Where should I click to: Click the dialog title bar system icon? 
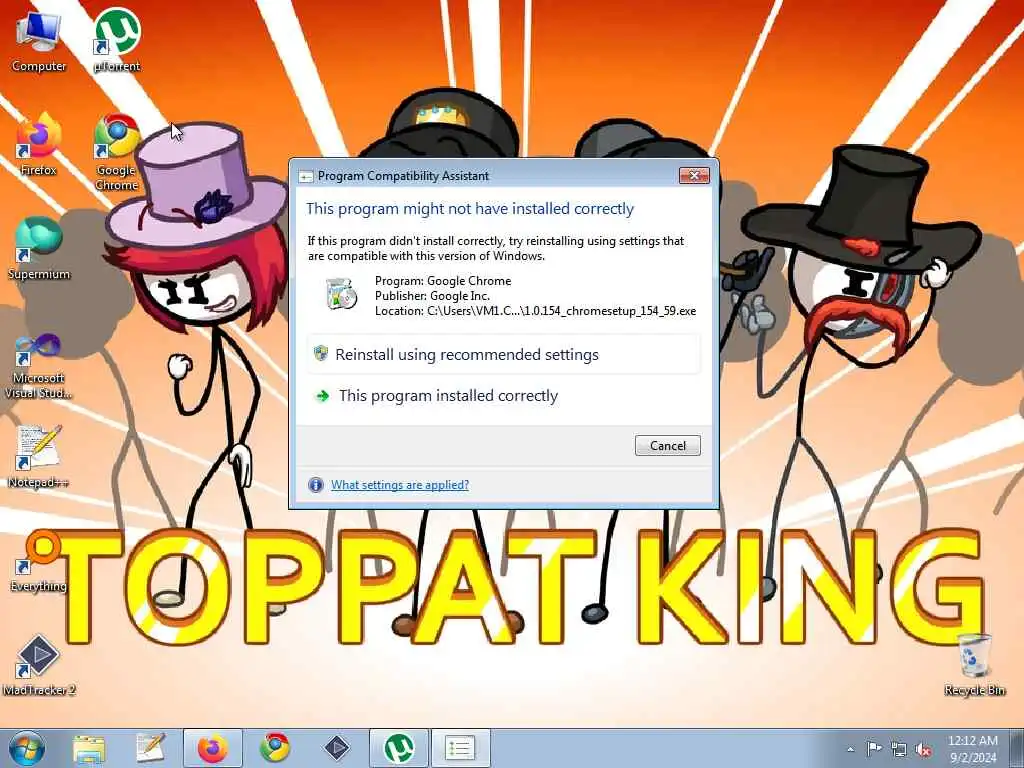click(305, 176)
